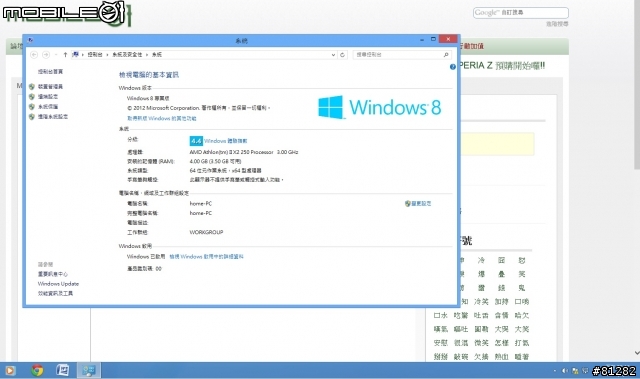Click the shield icon beside 進階系統設定
Viewport: 640px width, 379px height.
pos(32,117)
